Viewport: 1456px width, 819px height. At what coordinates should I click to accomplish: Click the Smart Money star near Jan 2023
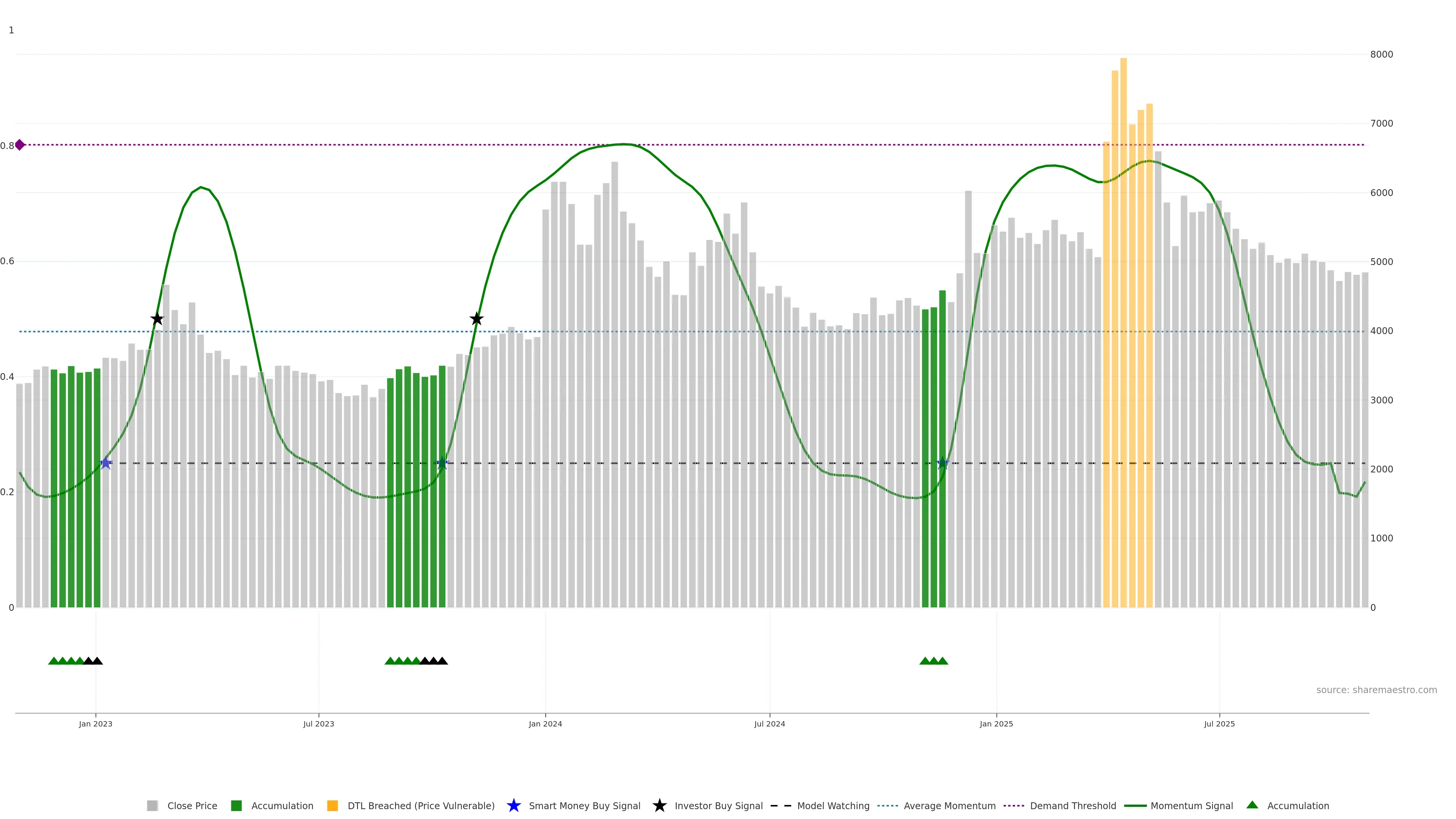[106, 463]
